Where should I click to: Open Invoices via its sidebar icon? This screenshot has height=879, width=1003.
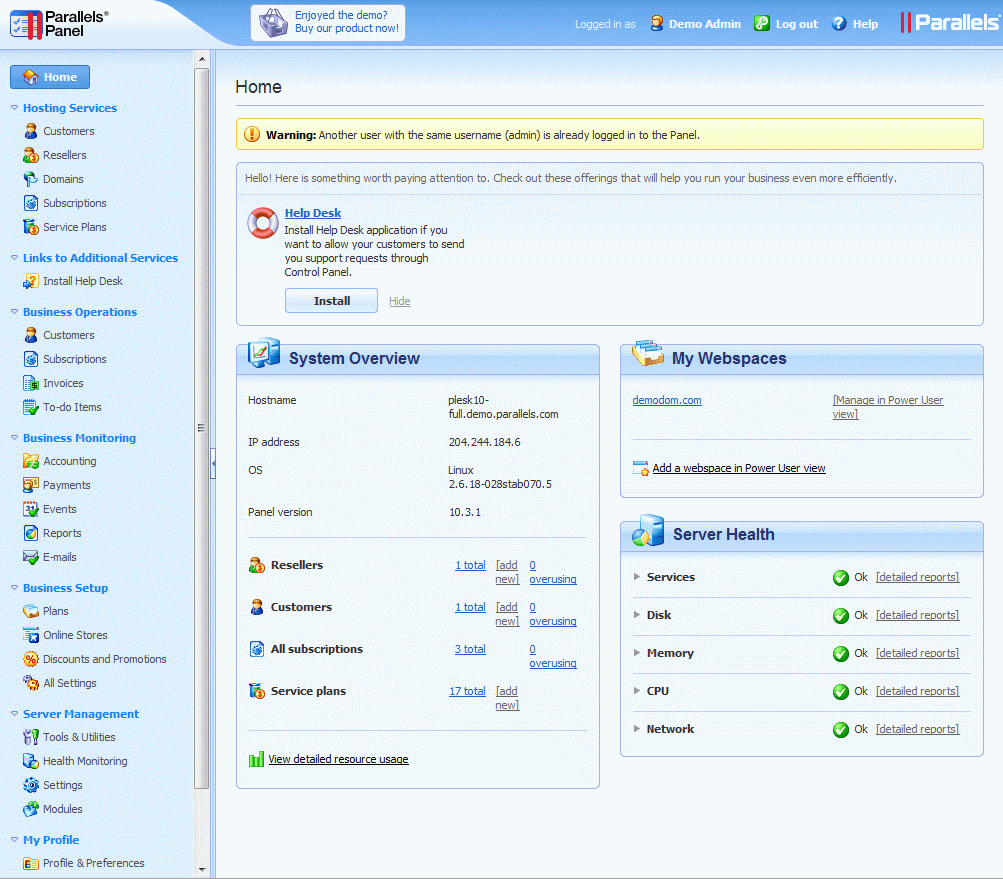point(31,383)
